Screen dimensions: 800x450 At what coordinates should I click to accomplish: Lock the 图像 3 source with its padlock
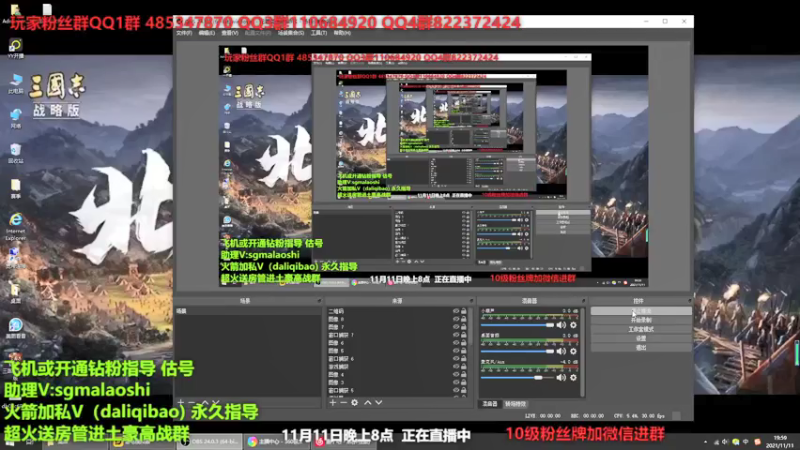(464, 382)
